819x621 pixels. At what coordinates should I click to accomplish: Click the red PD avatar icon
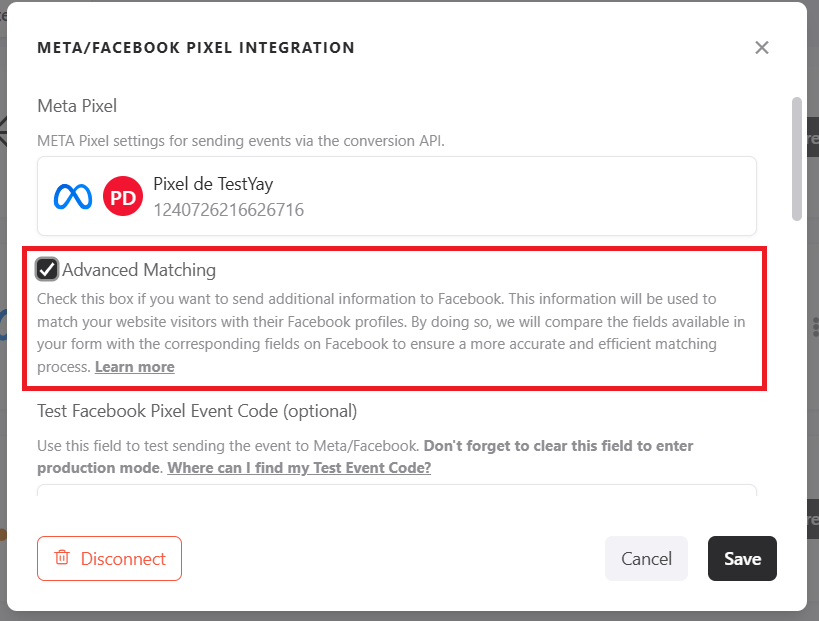click(x=123, y=197)
